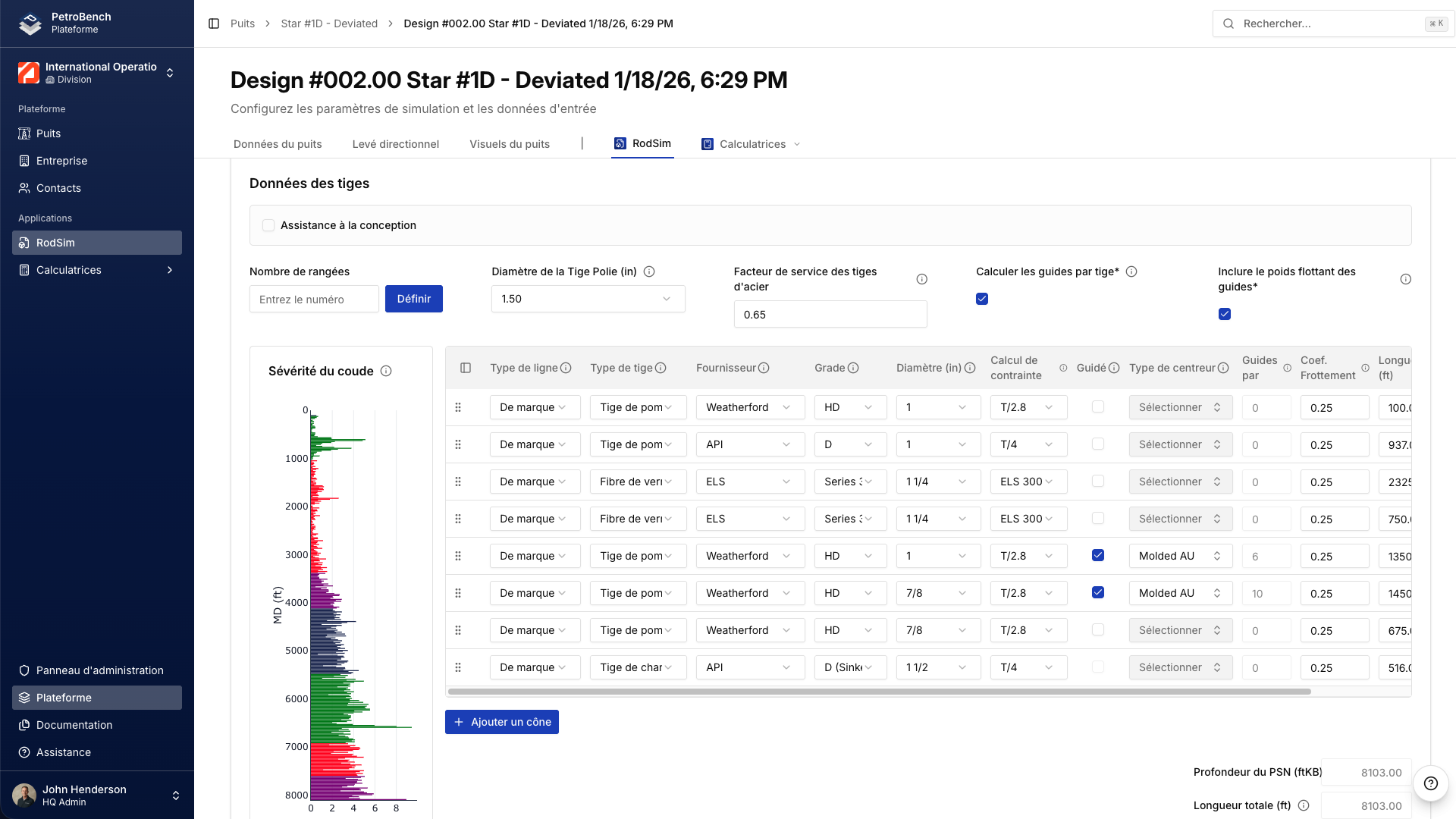Image resolution: width=1456 pixels, height=819 pixels.
Task: Click the info icon next to Longueur totale
Action: [x=1304, y=805]
